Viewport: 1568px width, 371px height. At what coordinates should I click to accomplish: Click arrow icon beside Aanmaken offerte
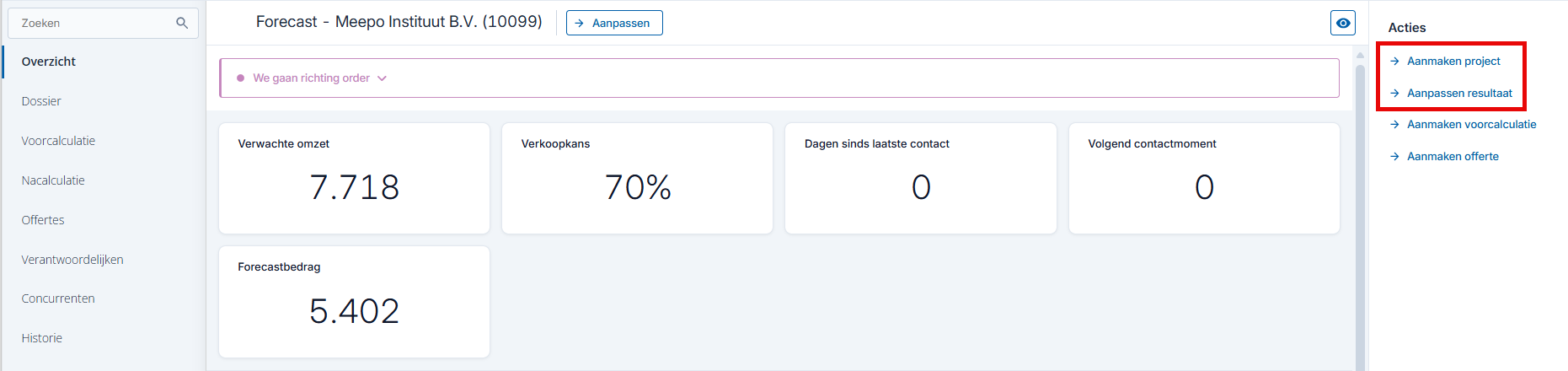(1394, 156)
